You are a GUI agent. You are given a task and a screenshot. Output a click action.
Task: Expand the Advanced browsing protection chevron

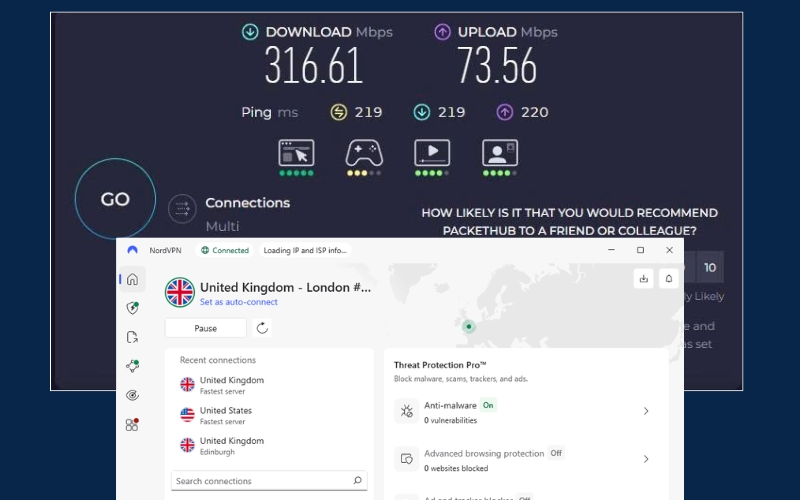(646, 459)
